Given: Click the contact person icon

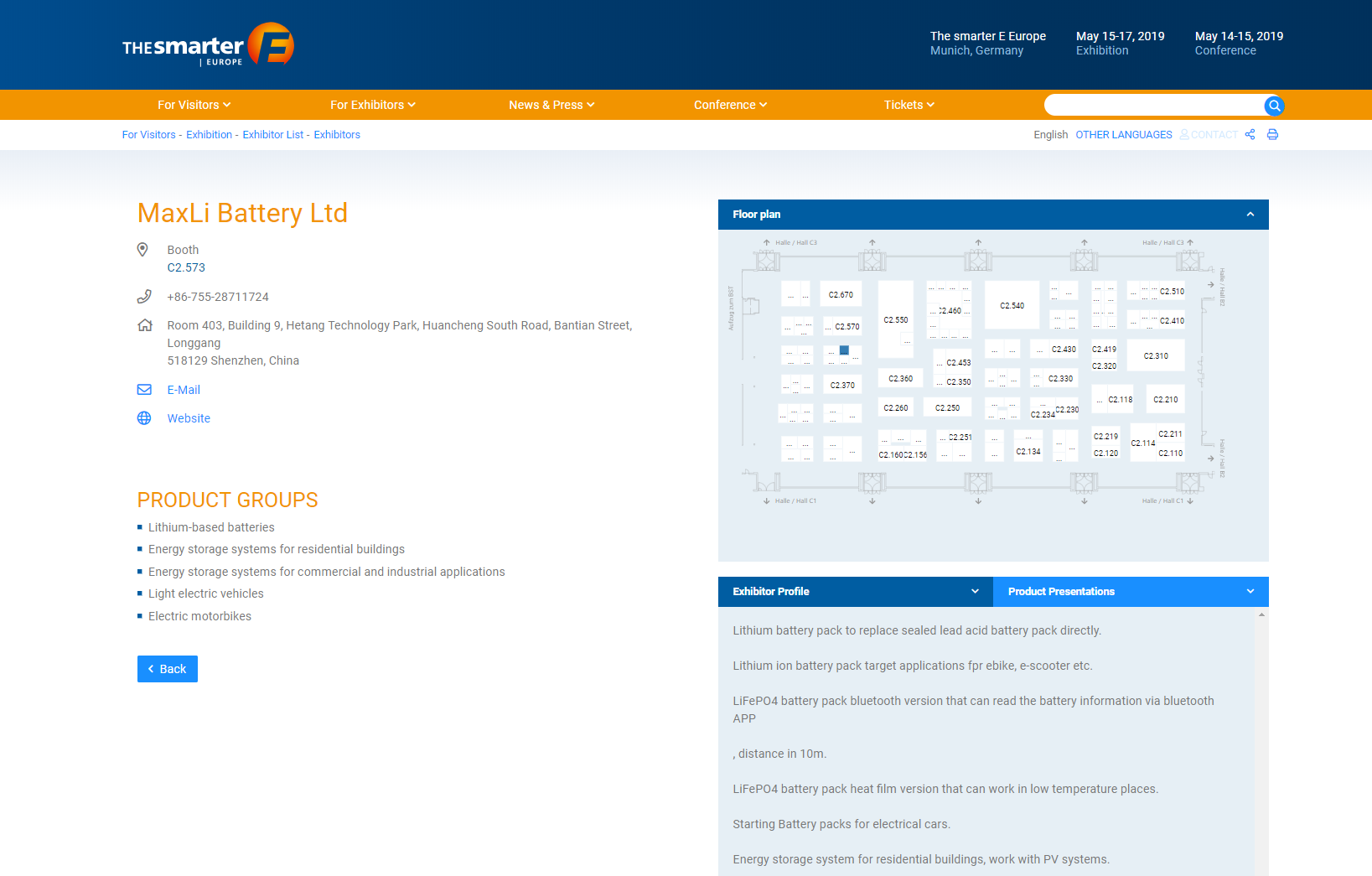Looking at the screenshot, I should (1184, 134).
